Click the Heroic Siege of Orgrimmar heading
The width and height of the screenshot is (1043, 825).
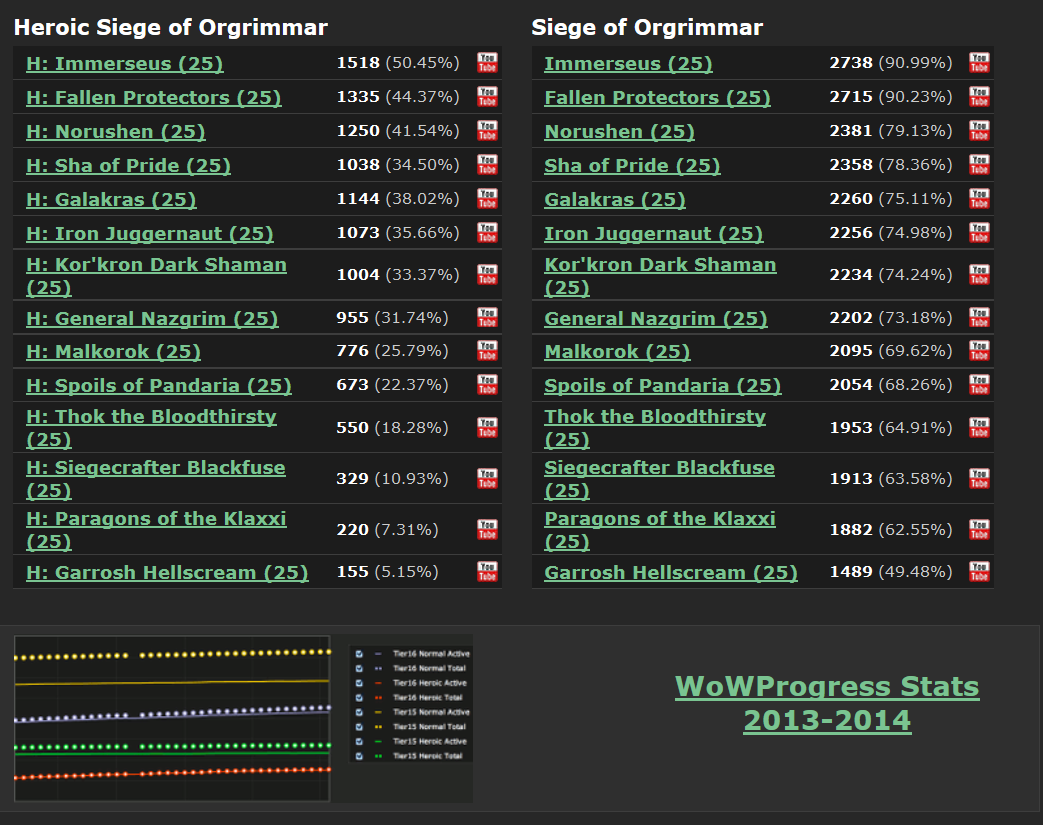[x=171, y=27]
